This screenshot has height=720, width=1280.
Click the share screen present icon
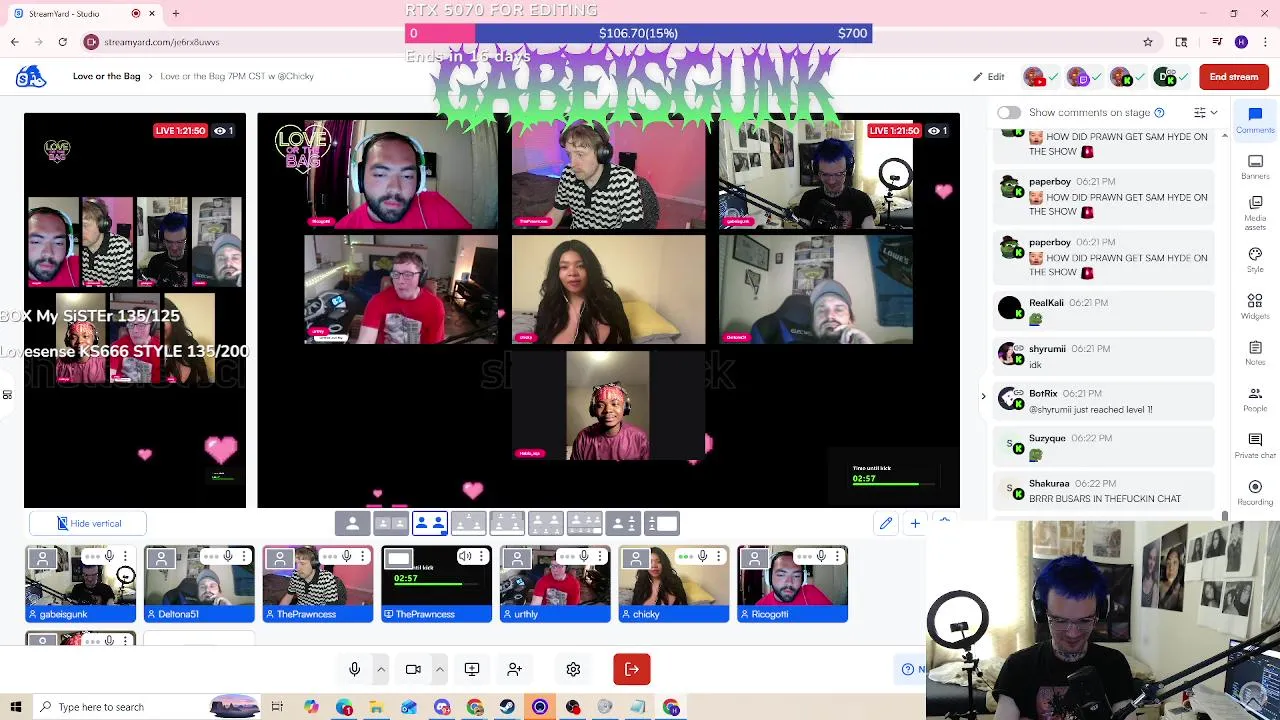coord(472,669)
